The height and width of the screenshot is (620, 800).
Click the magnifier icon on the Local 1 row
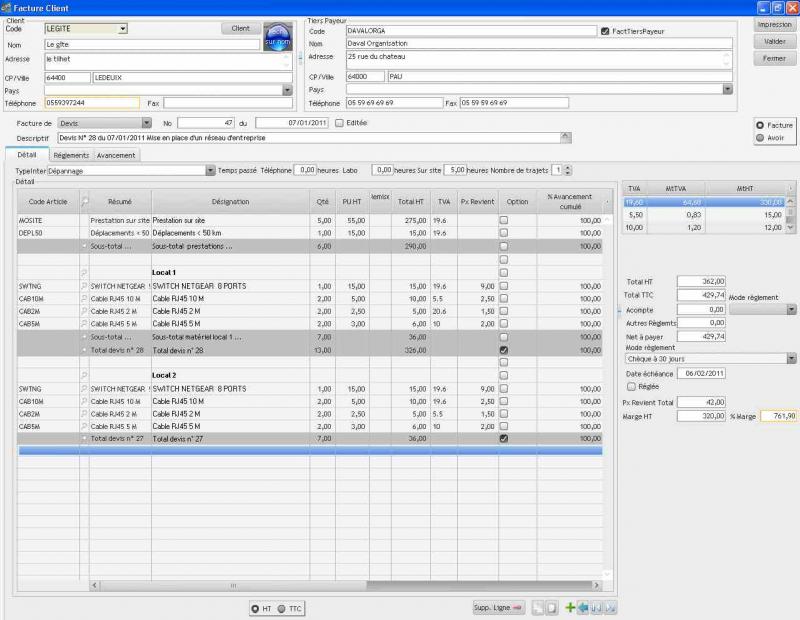tap(84, 273)
